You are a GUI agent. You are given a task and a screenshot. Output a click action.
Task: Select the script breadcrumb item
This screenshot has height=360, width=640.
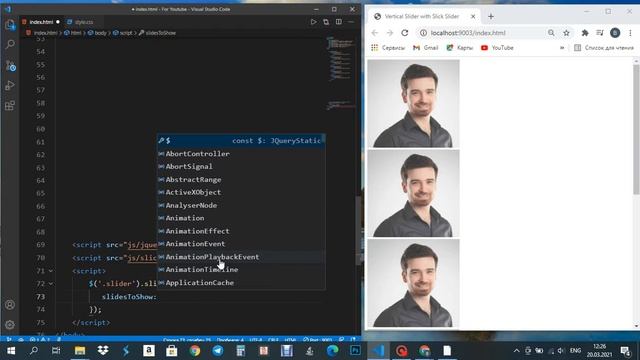click(x=123, y=33)
